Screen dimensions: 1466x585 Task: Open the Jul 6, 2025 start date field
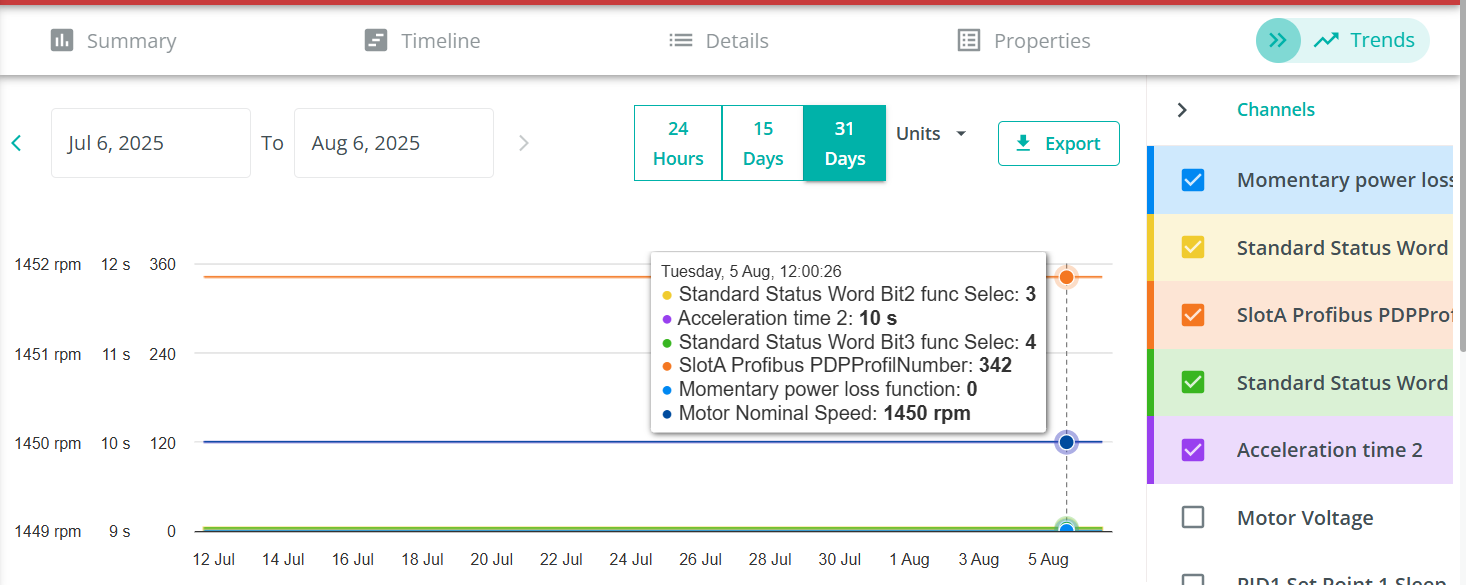pyautogui.click(x=151, y=143)
